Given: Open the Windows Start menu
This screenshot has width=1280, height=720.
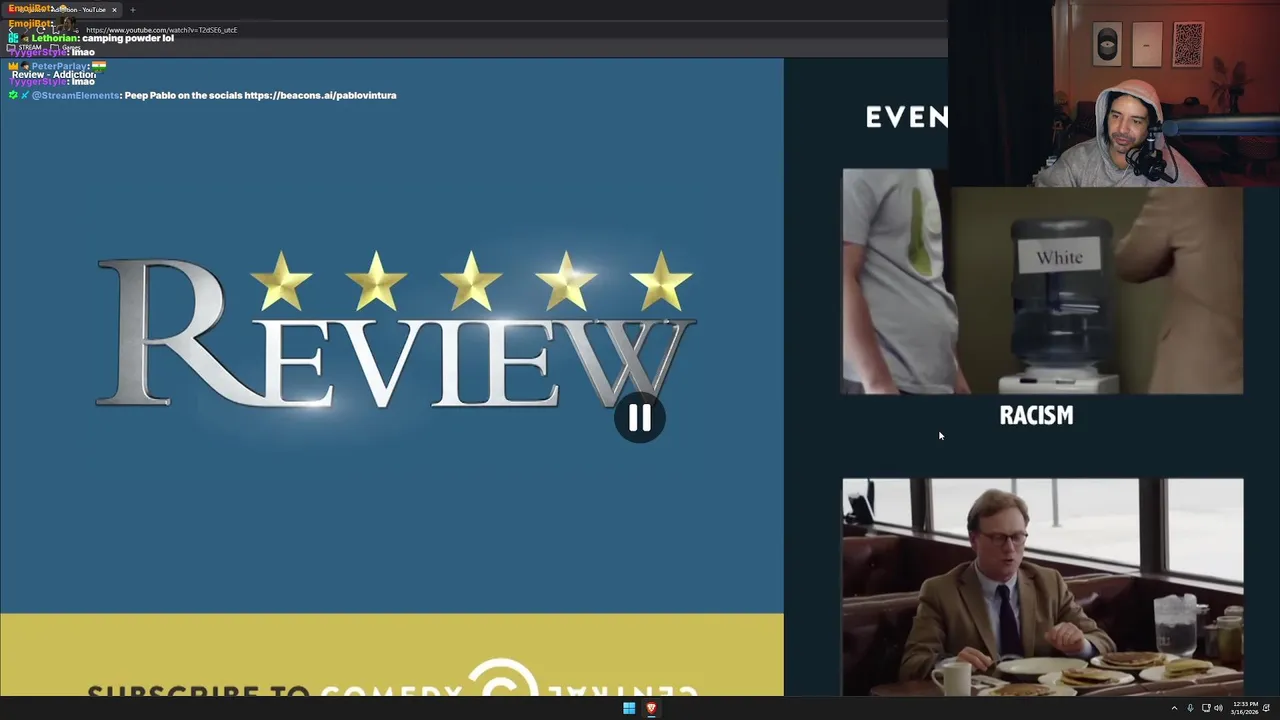Looking at the screenshot, I should (x=629, y=708).
